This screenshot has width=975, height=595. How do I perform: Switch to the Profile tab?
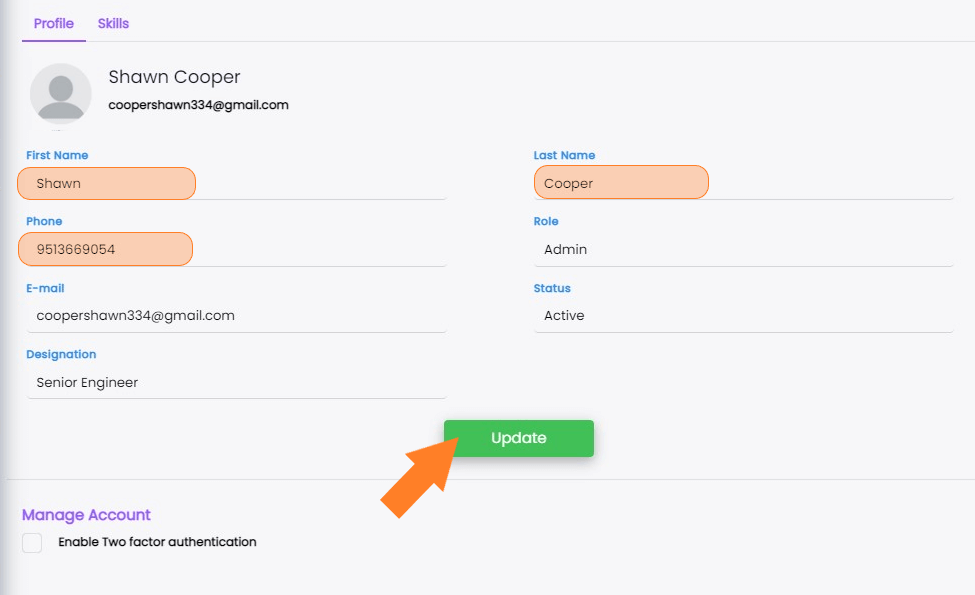(x=53, y=24)
